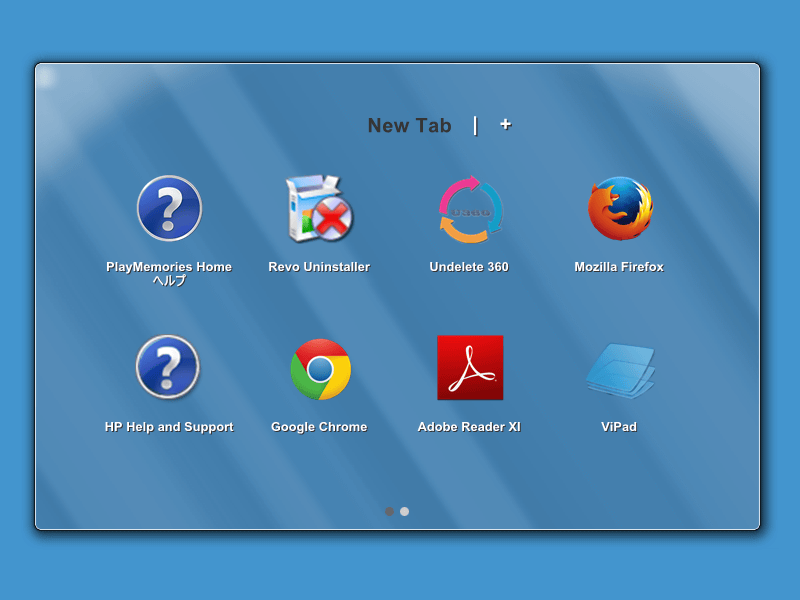Image resolution: width=800 pixels, height=600 pixels.
Task: Click the 'Mozilla Firefox' label text
Action: pos(619,267)
